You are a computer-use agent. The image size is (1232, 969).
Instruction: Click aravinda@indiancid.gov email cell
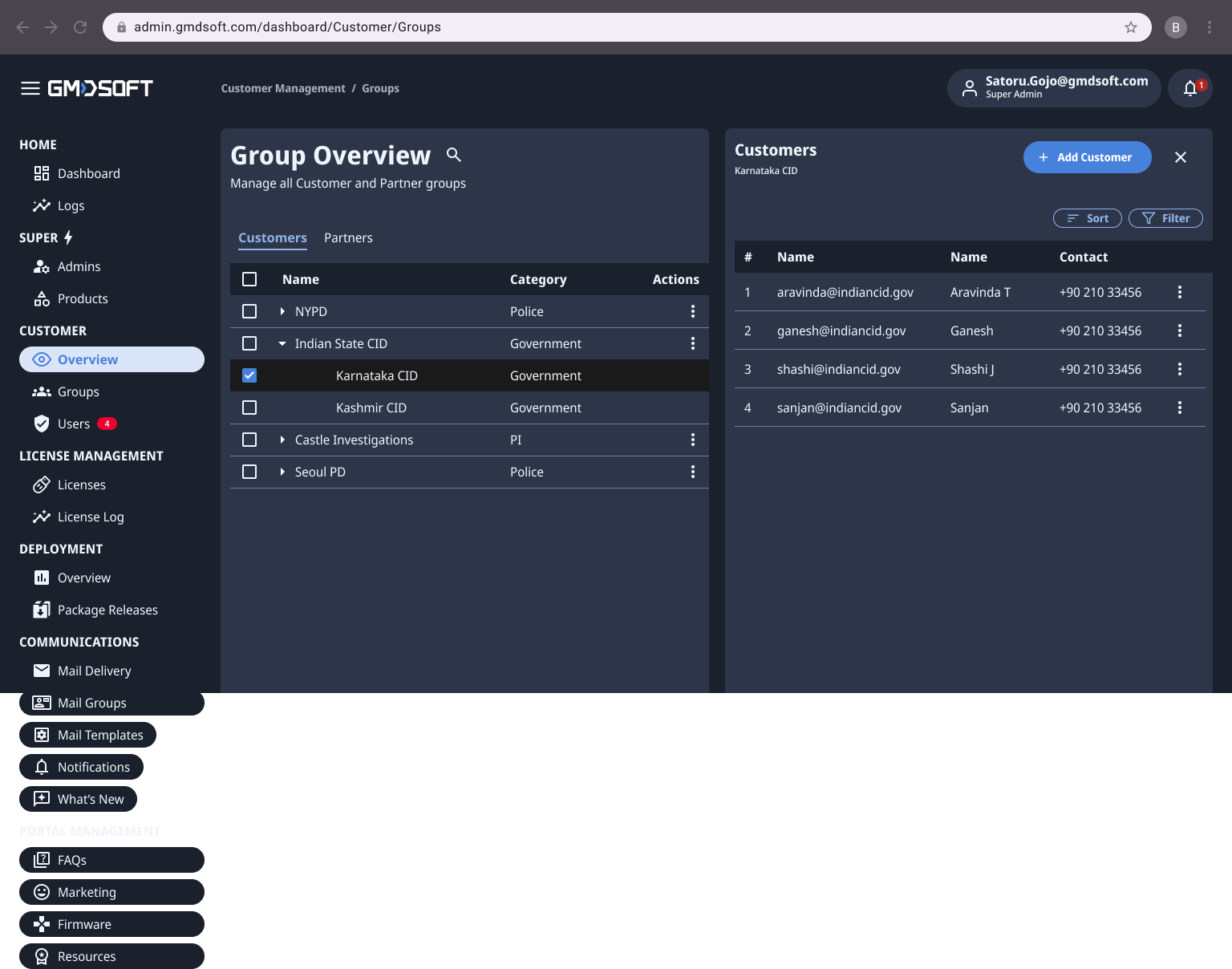[845, 292]
